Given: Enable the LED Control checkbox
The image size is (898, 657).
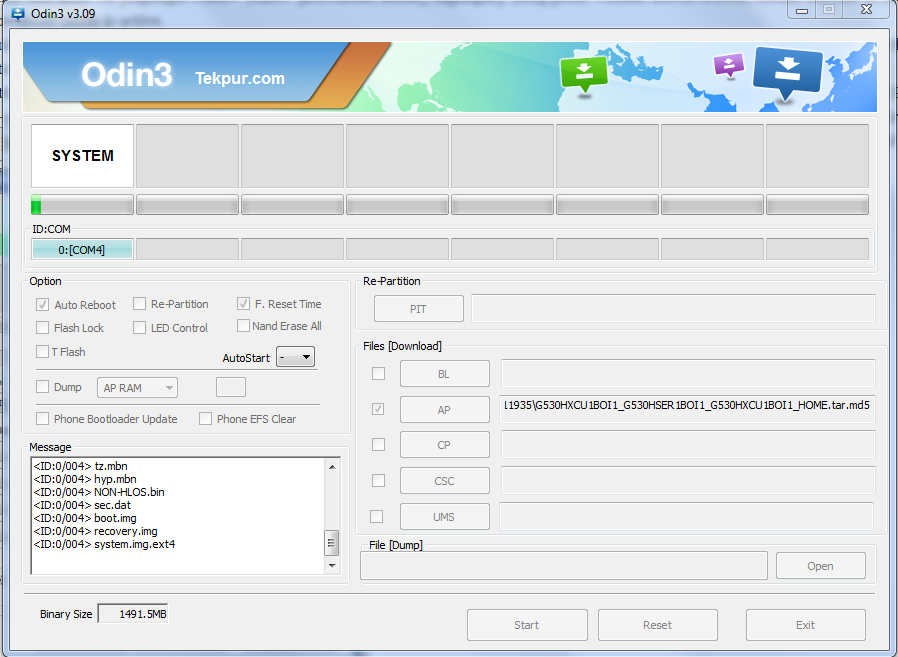Looking at the screenshot, I should (x=139, y=328).
